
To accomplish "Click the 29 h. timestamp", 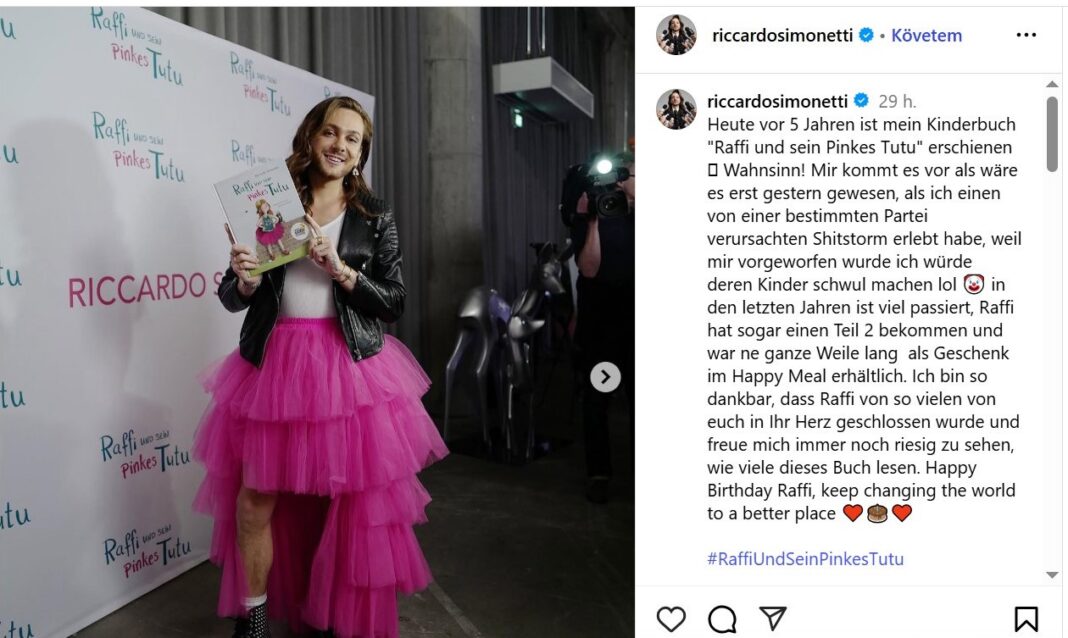I will point(897,101).
